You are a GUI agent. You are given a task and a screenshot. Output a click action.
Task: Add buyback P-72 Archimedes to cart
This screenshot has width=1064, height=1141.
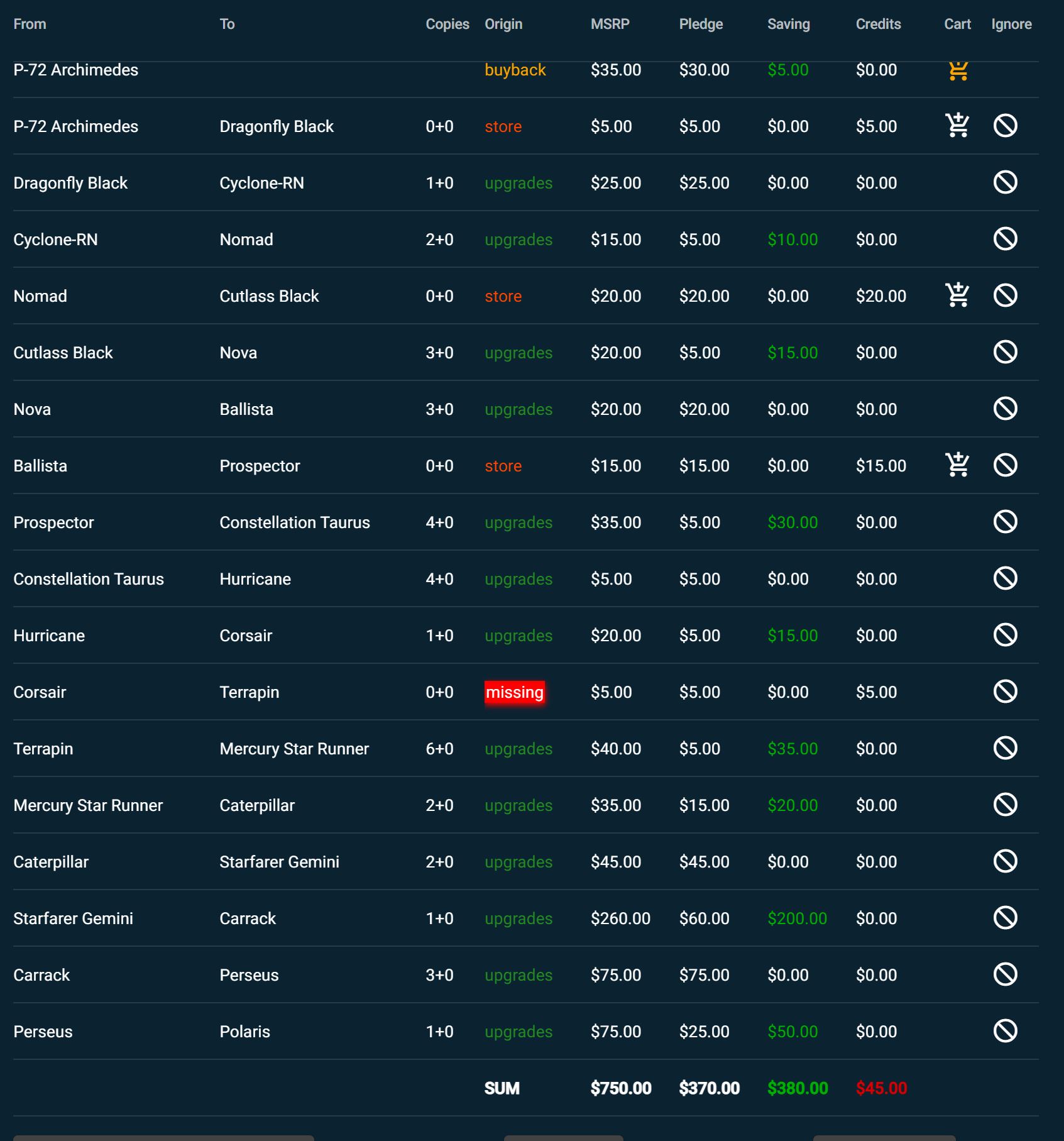[x=958, y=70]
